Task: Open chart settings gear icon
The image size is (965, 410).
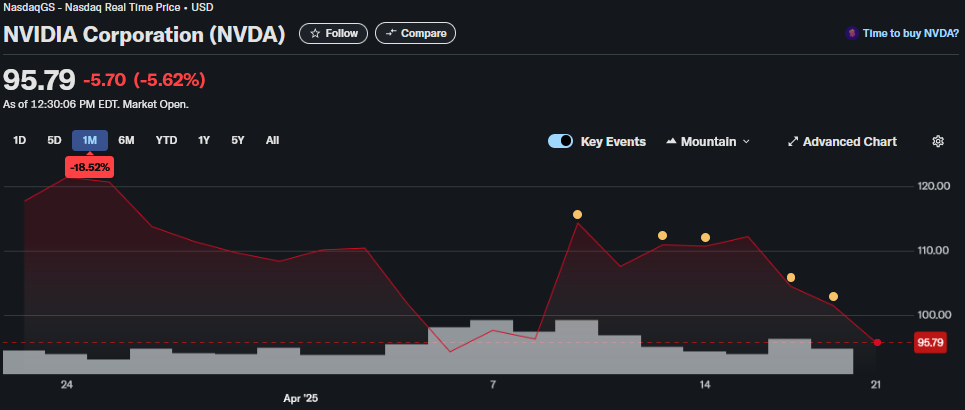Action: pos(938,141)
